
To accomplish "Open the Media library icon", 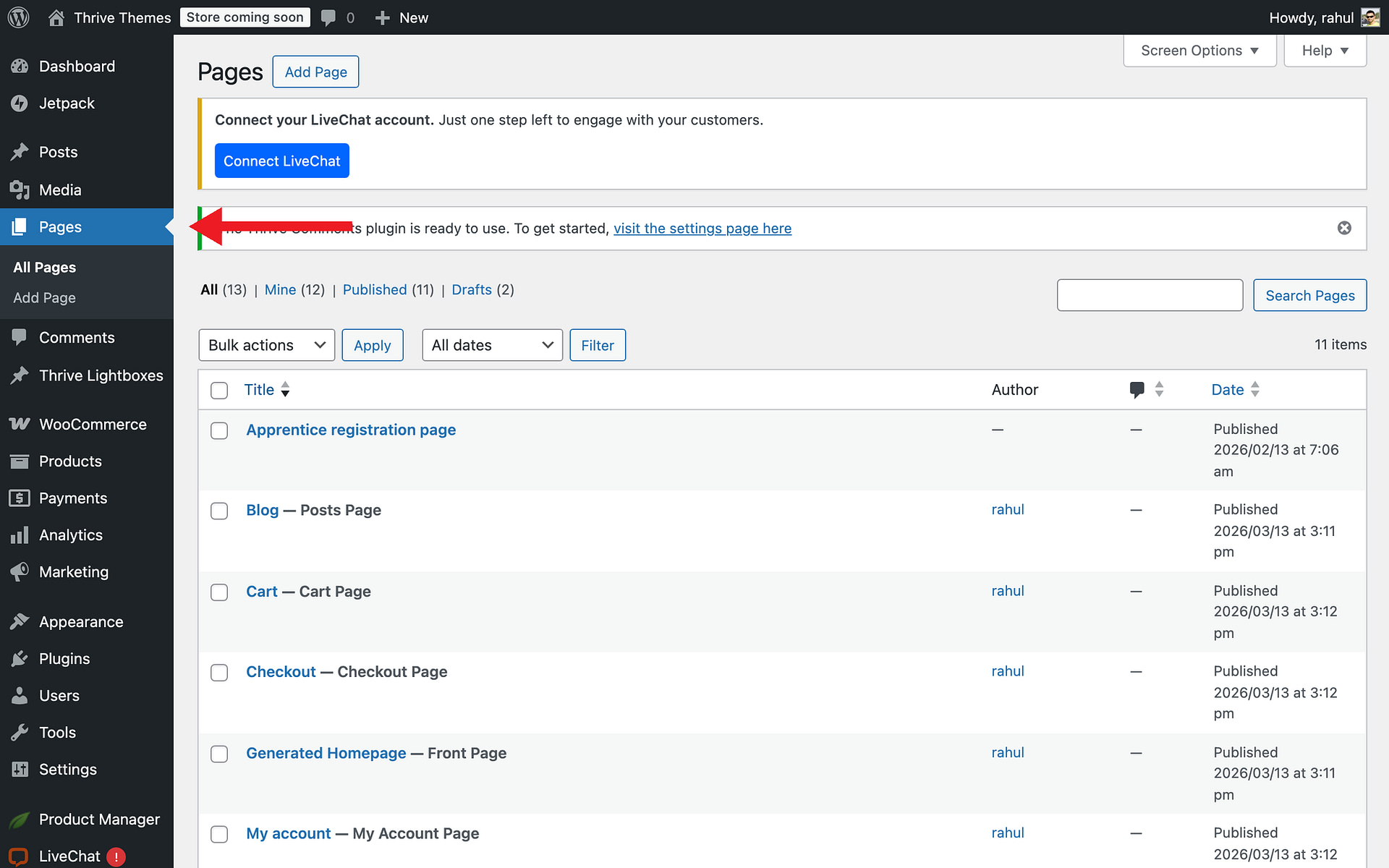I will 21,190.
